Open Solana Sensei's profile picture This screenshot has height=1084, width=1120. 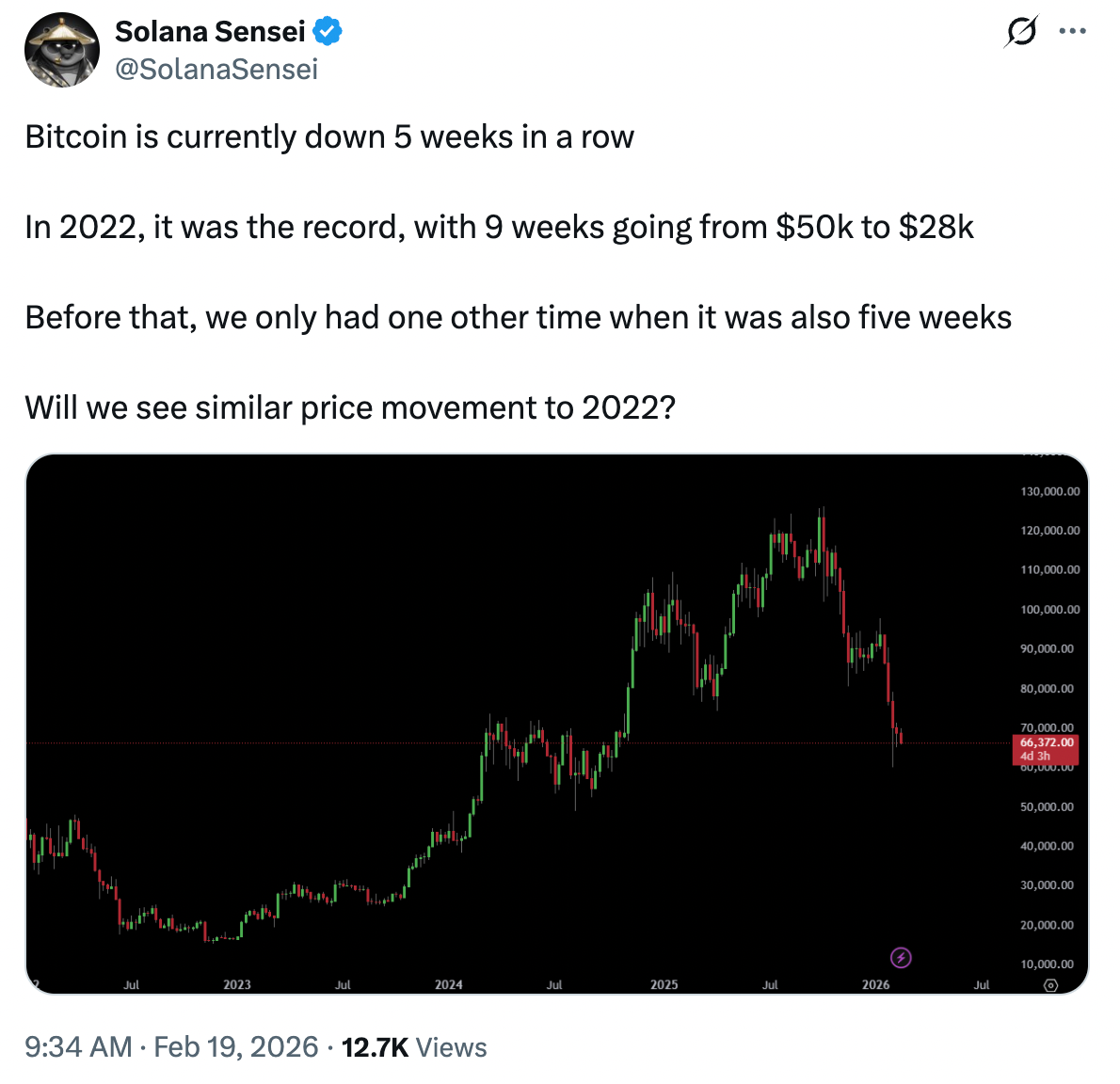[60, 49]
